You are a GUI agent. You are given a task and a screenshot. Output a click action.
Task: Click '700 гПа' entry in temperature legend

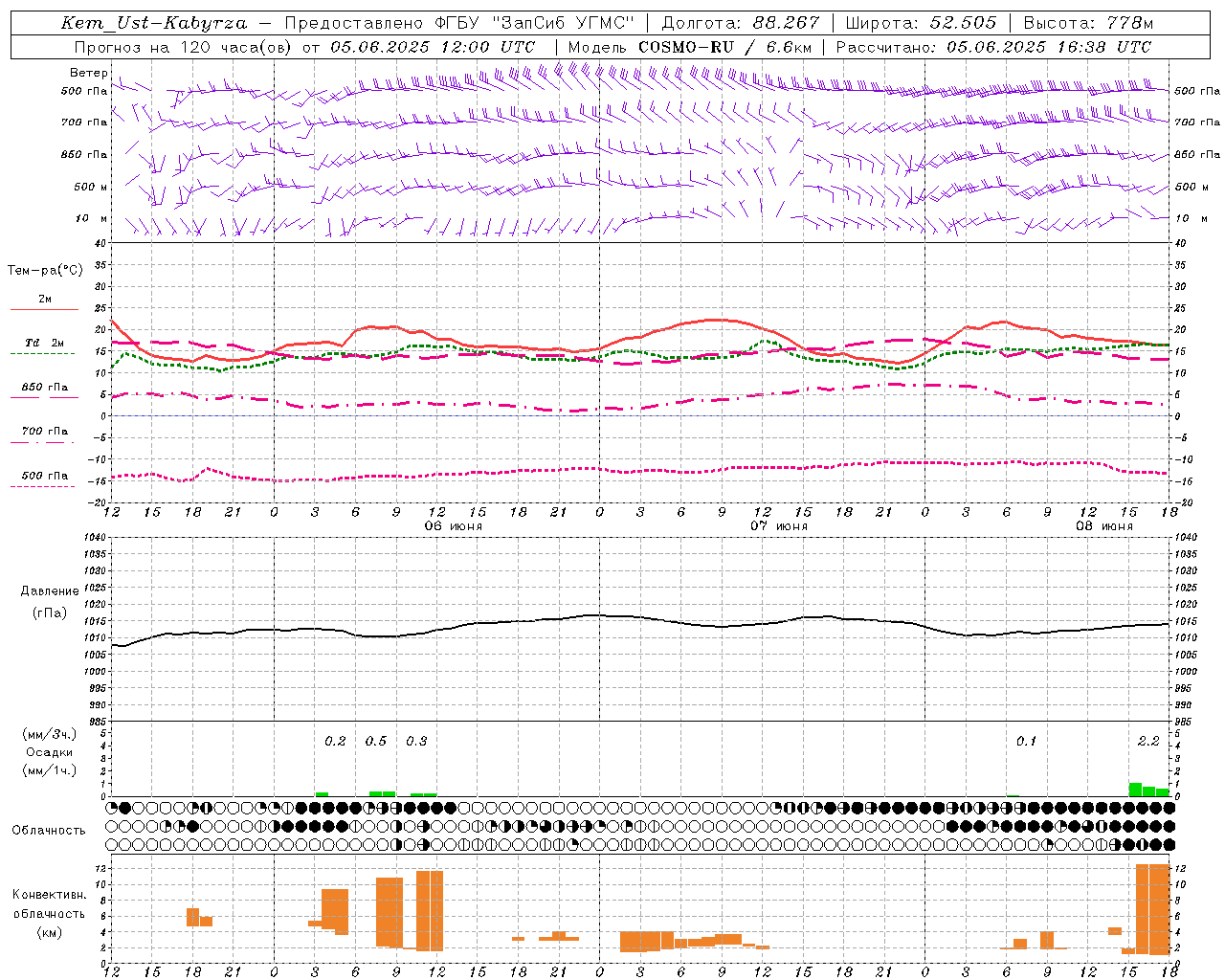click(x=45, y=431)
